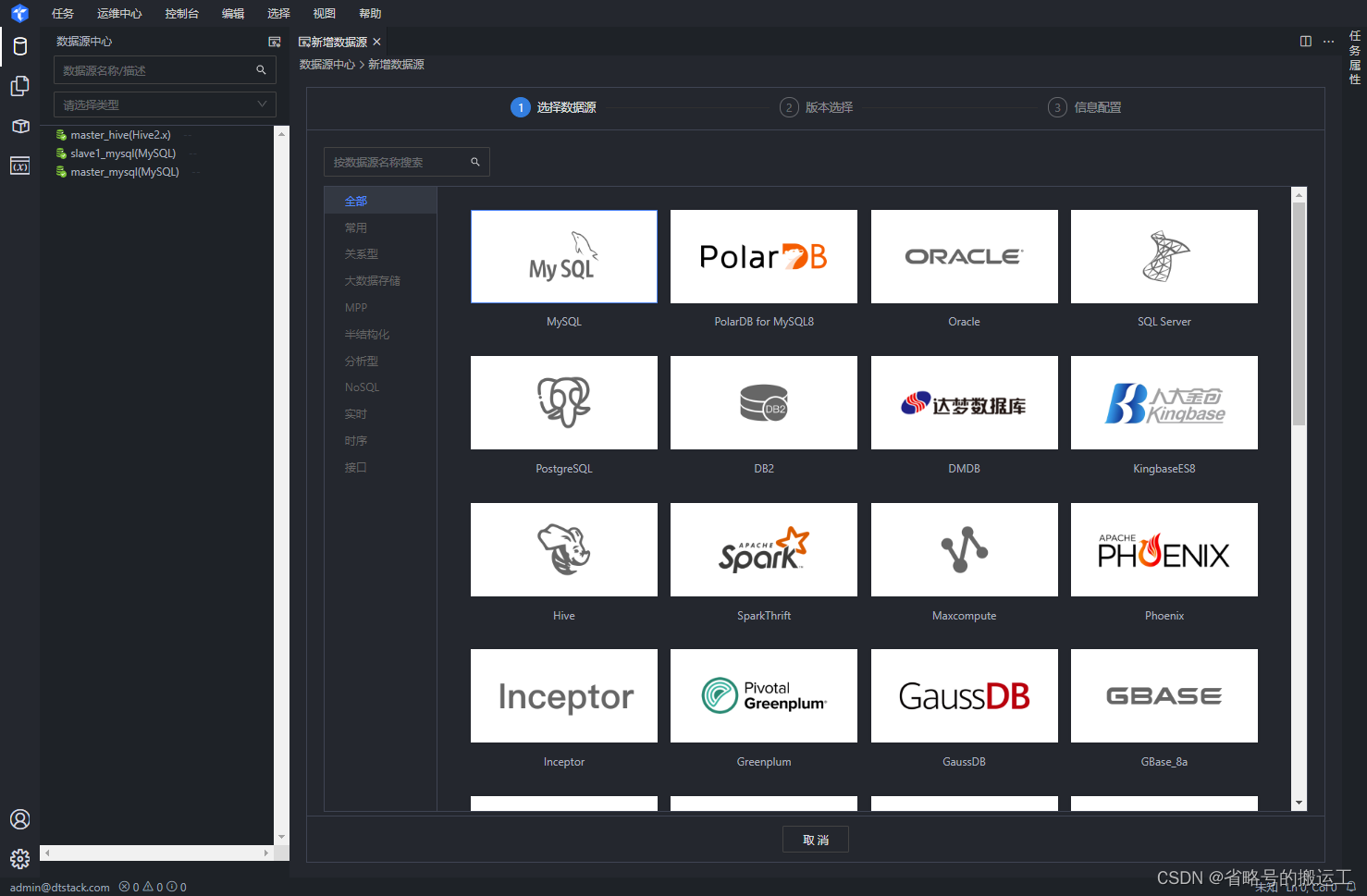Select the DB2 data source card

coord(764,403)
